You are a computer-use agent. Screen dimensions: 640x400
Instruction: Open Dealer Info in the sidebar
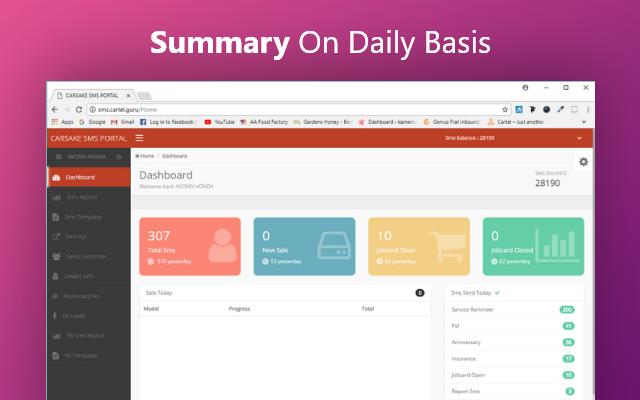click(89, 276)
